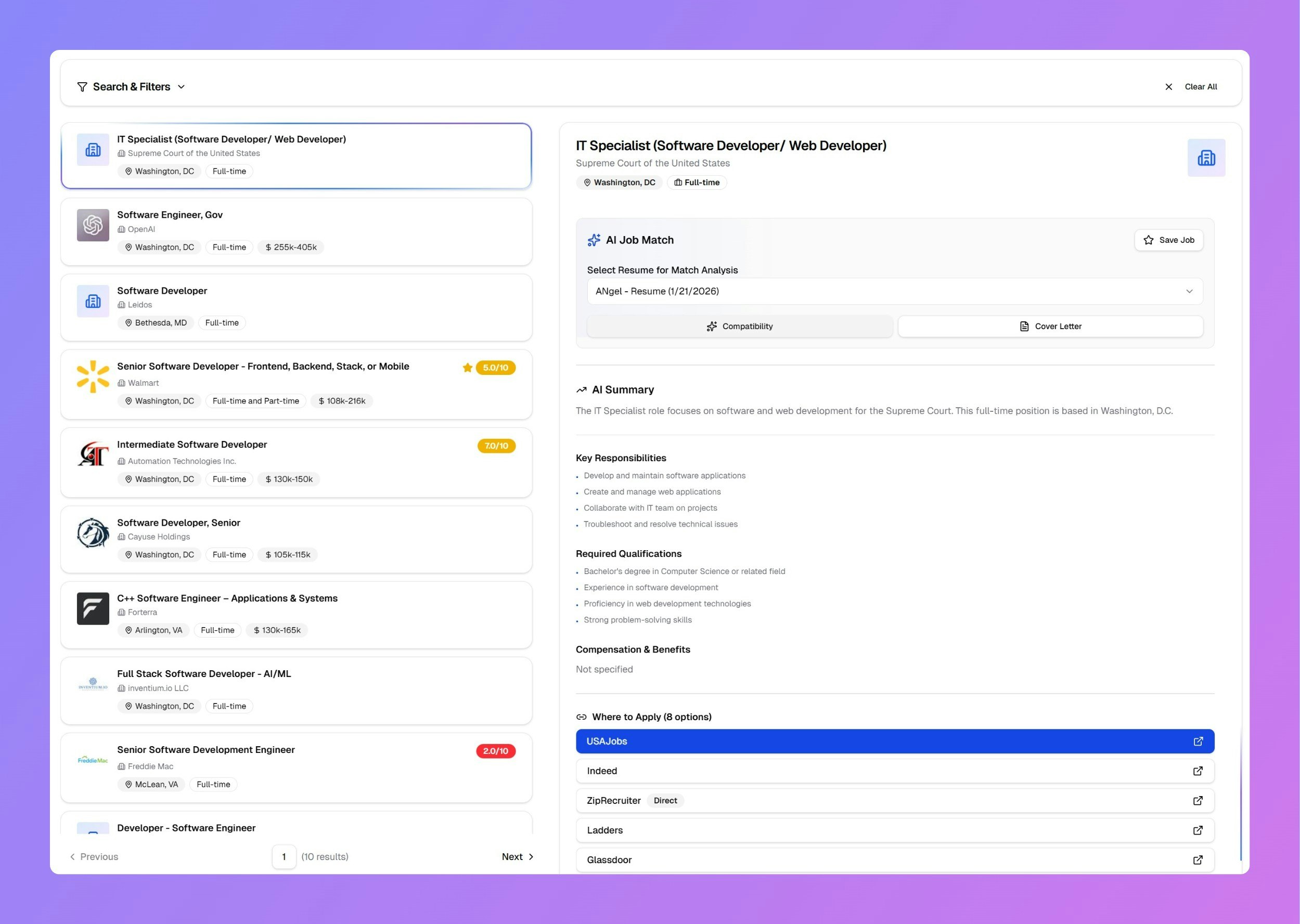Click the AI Job Match sparkles icon
The height and width of the screenshot is (924, 1300).
(594, 240)
